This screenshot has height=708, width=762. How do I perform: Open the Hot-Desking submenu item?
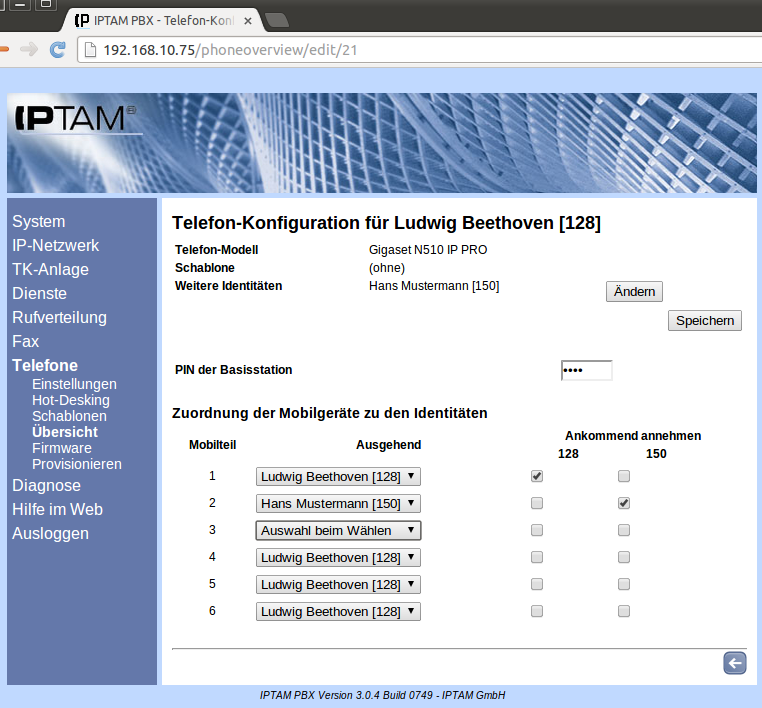(x=70, y=400)
